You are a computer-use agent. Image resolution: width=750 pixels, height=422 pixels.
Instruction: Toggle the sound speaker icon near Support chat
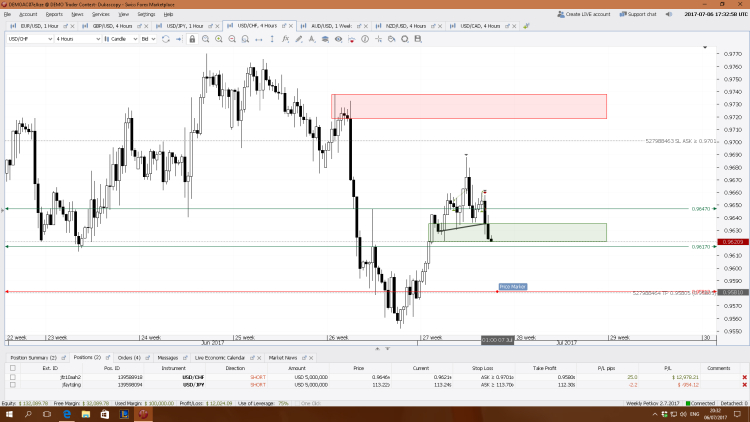tap(669, 14)
